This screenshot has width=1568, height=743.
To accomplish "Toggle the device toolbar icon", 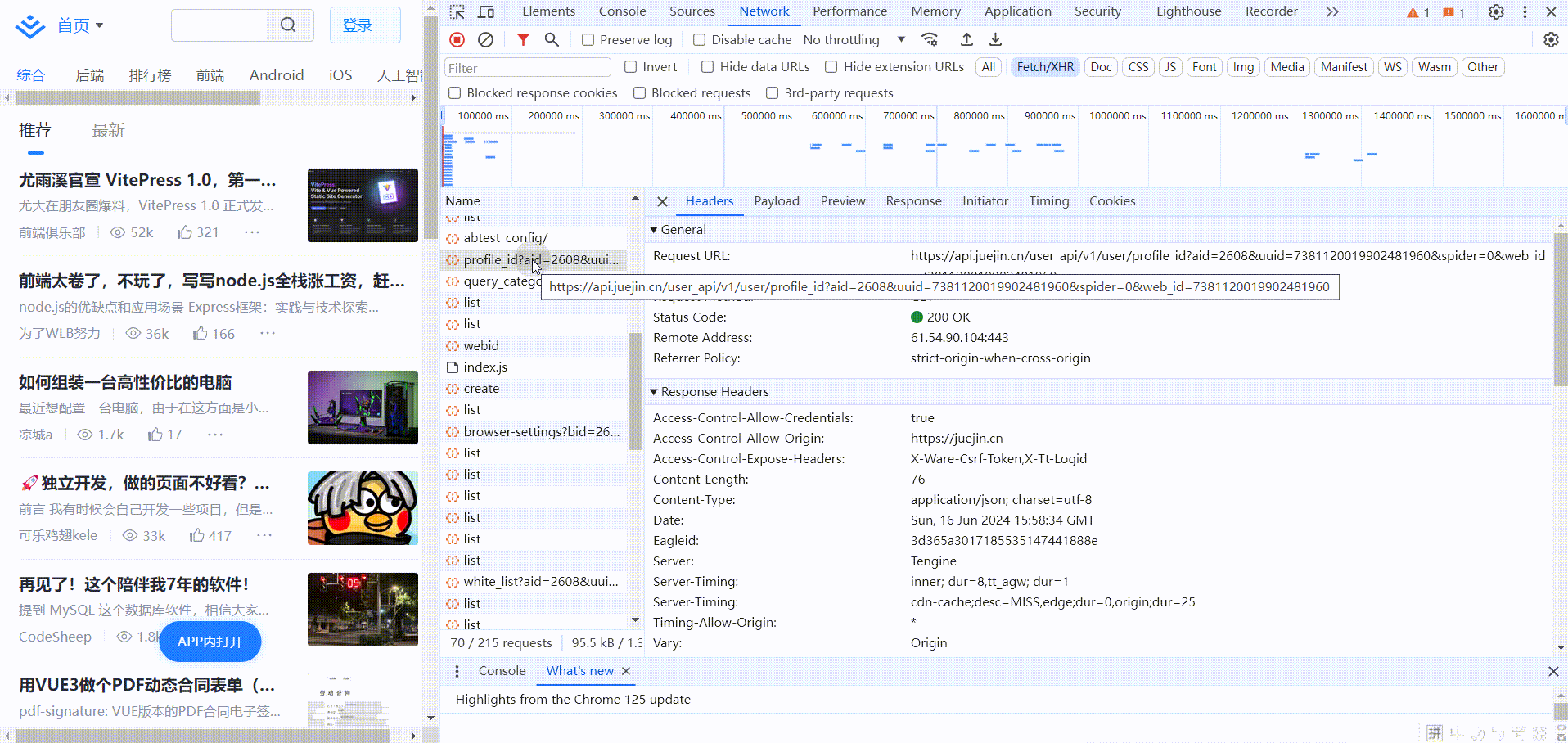I will [486, 11].
